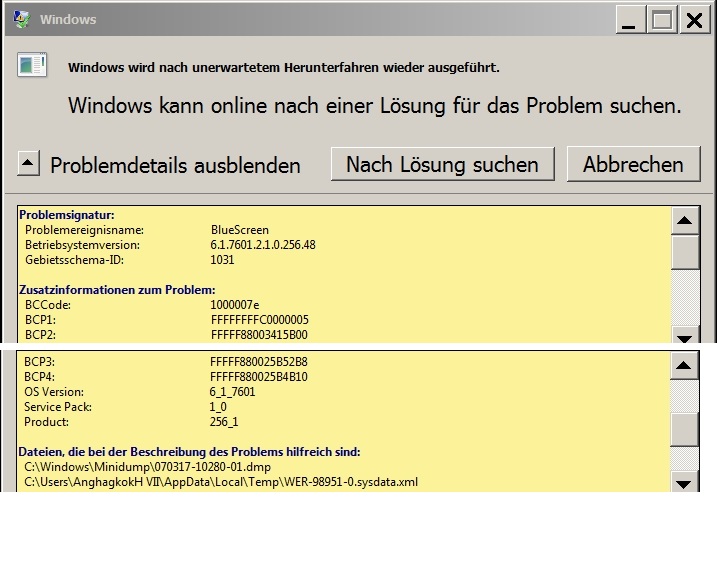Viewport: 717px width, 571px height.
Task: Click BCP1 value FFFFFFFFC0000005
Action: click(x=260, y=320)
